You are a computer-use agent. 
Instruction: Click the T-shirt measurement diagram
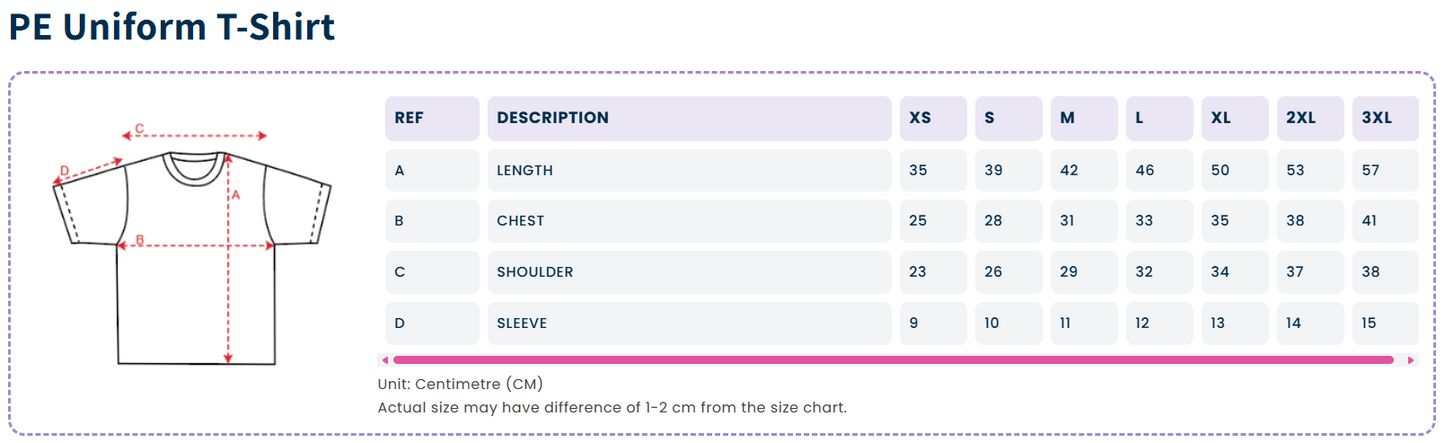click(x=191, y=244)
